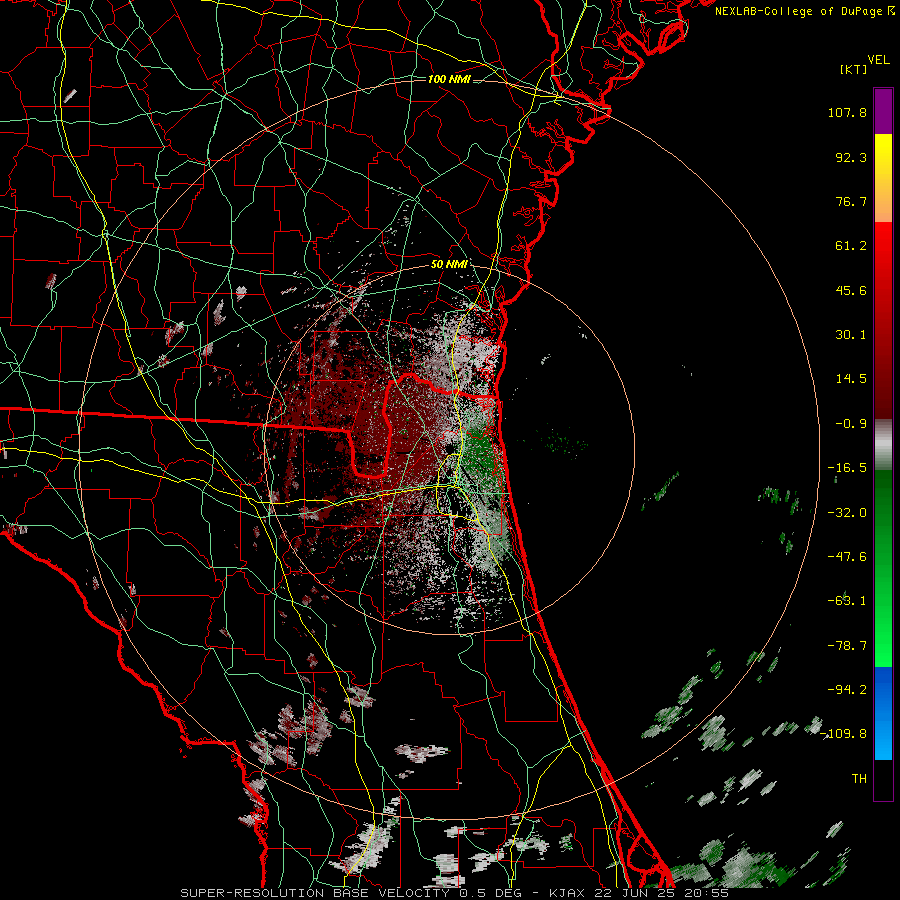The image size is (900, 900).
Task: Click the -94.2 legend value
Action: [x=847, y=689]
